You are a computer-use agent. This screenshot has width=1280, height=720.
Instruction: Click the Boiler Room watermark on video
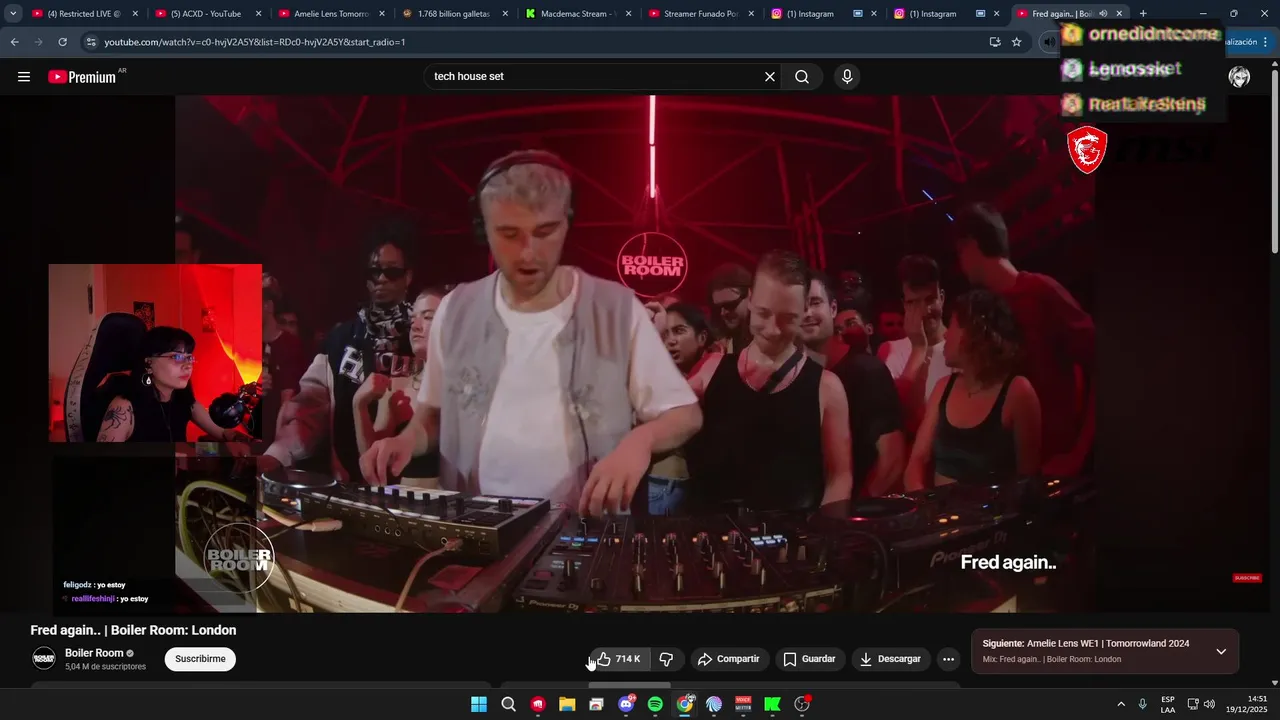pyautogui.click(x=238, y=557)
